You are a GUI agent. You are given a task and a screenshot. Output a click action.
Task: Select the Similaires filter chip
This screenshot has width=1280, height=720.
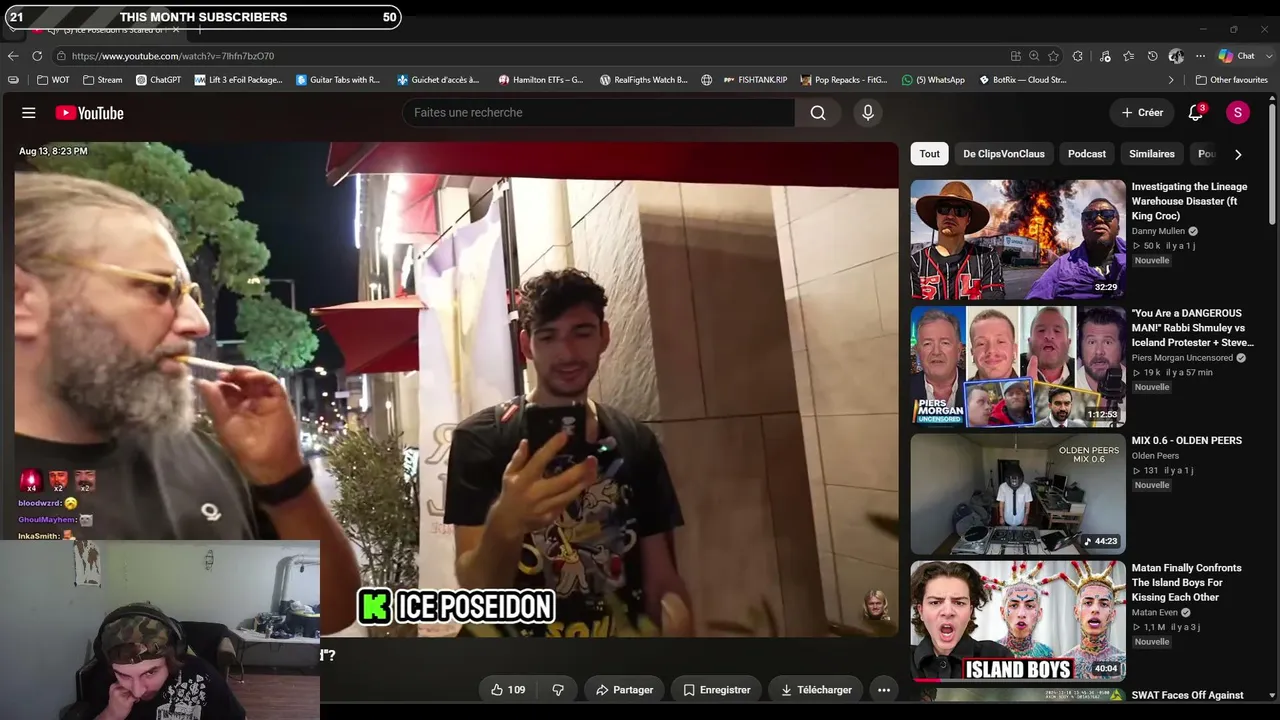pos(1152,154)
